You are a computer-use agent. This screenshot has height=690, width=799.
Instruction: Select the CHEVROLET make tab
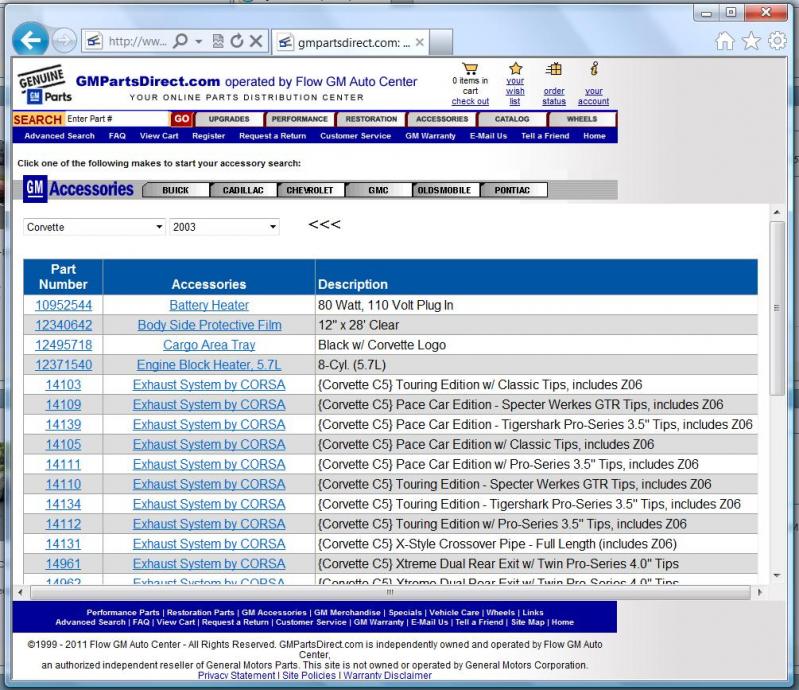point(310,190)
